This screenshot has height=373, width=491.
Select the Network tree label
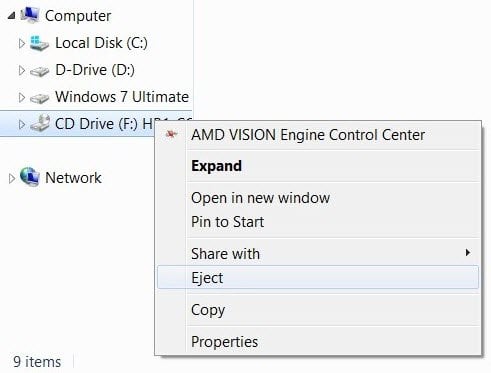73,178
